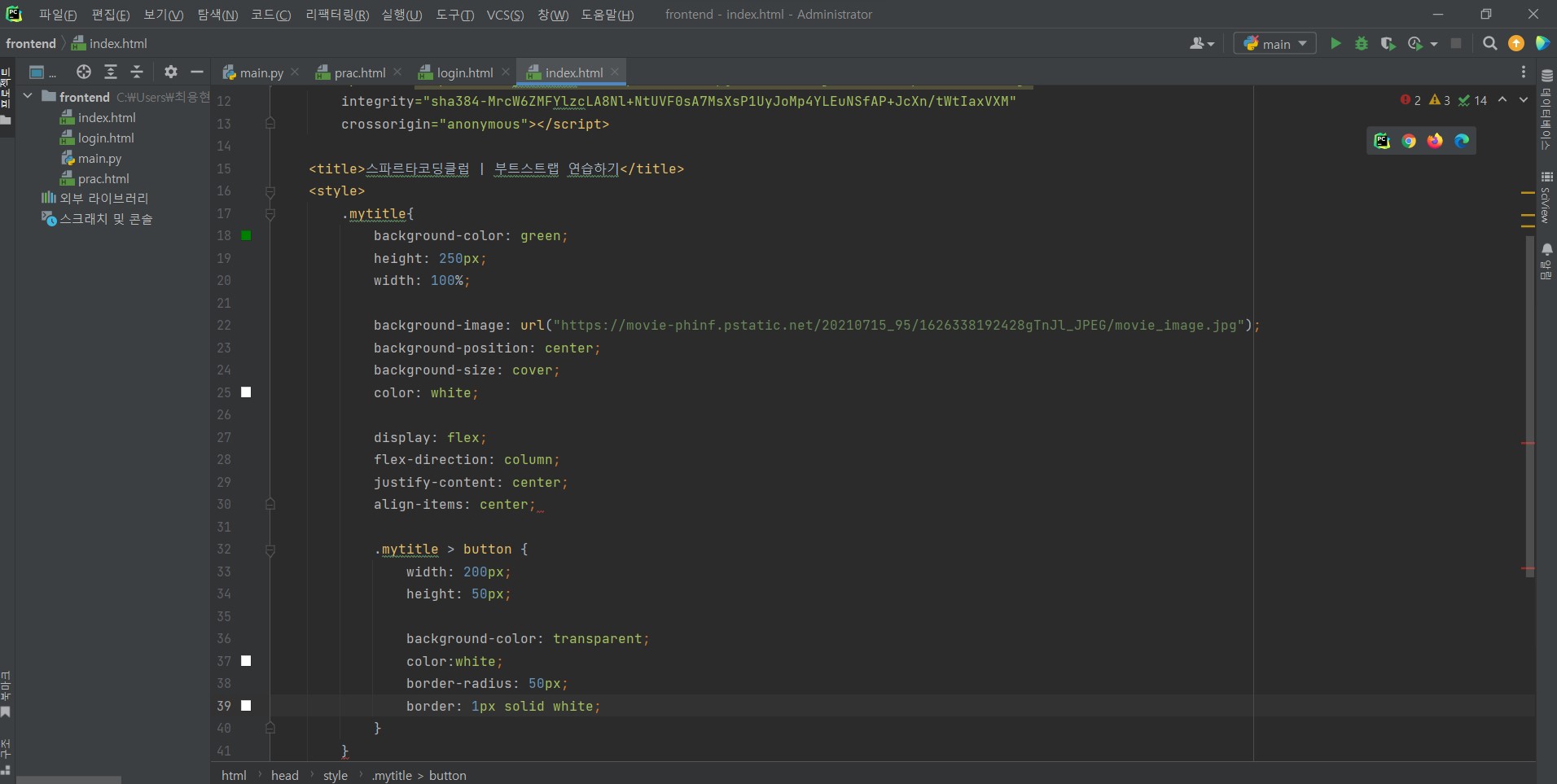Open the project view selector dropdown
This screenshot has height=784, width=1557.
tap(42, 72)
